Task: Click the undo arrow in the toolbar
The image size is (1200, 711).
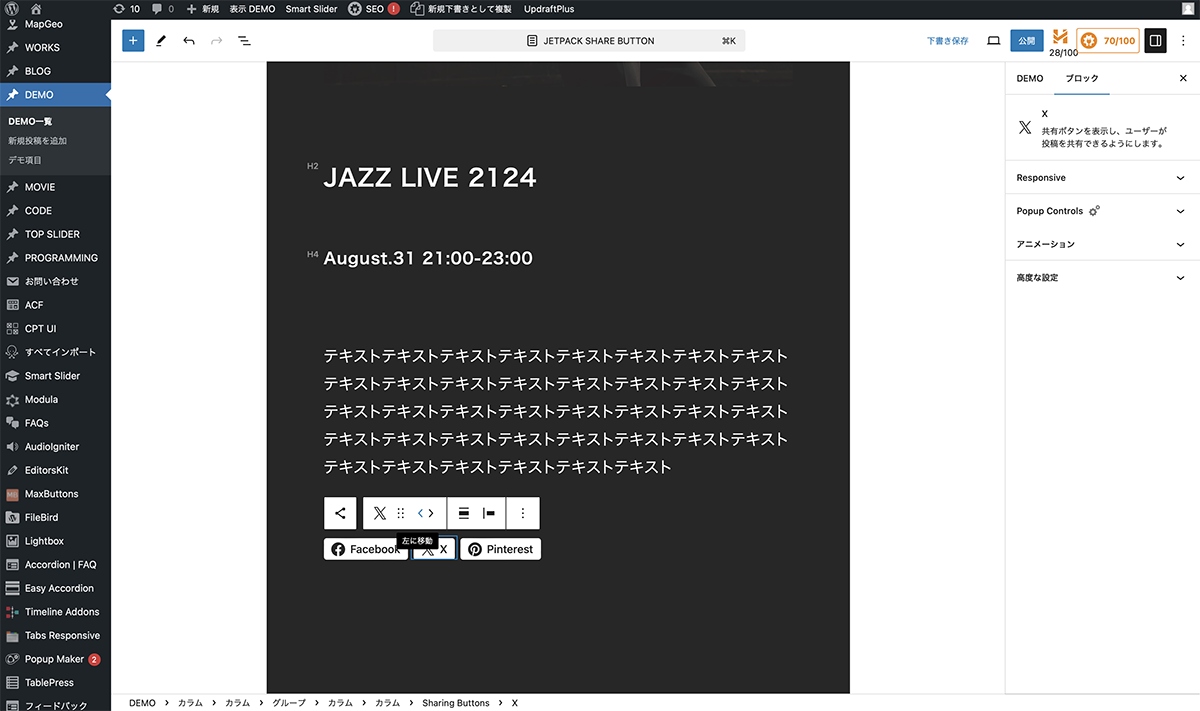Action: pos(189,41)
